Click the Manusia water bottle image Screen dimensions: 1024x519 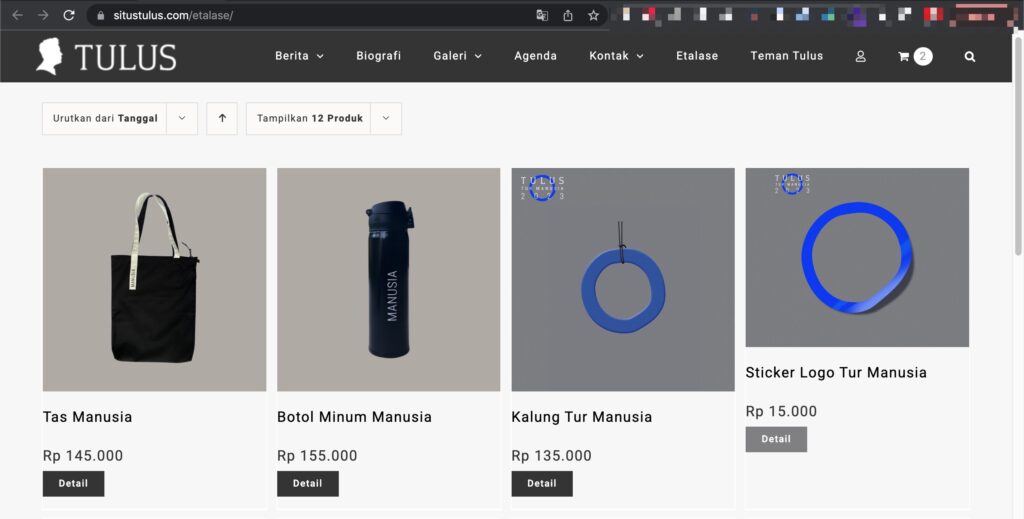tap(389, 279)
